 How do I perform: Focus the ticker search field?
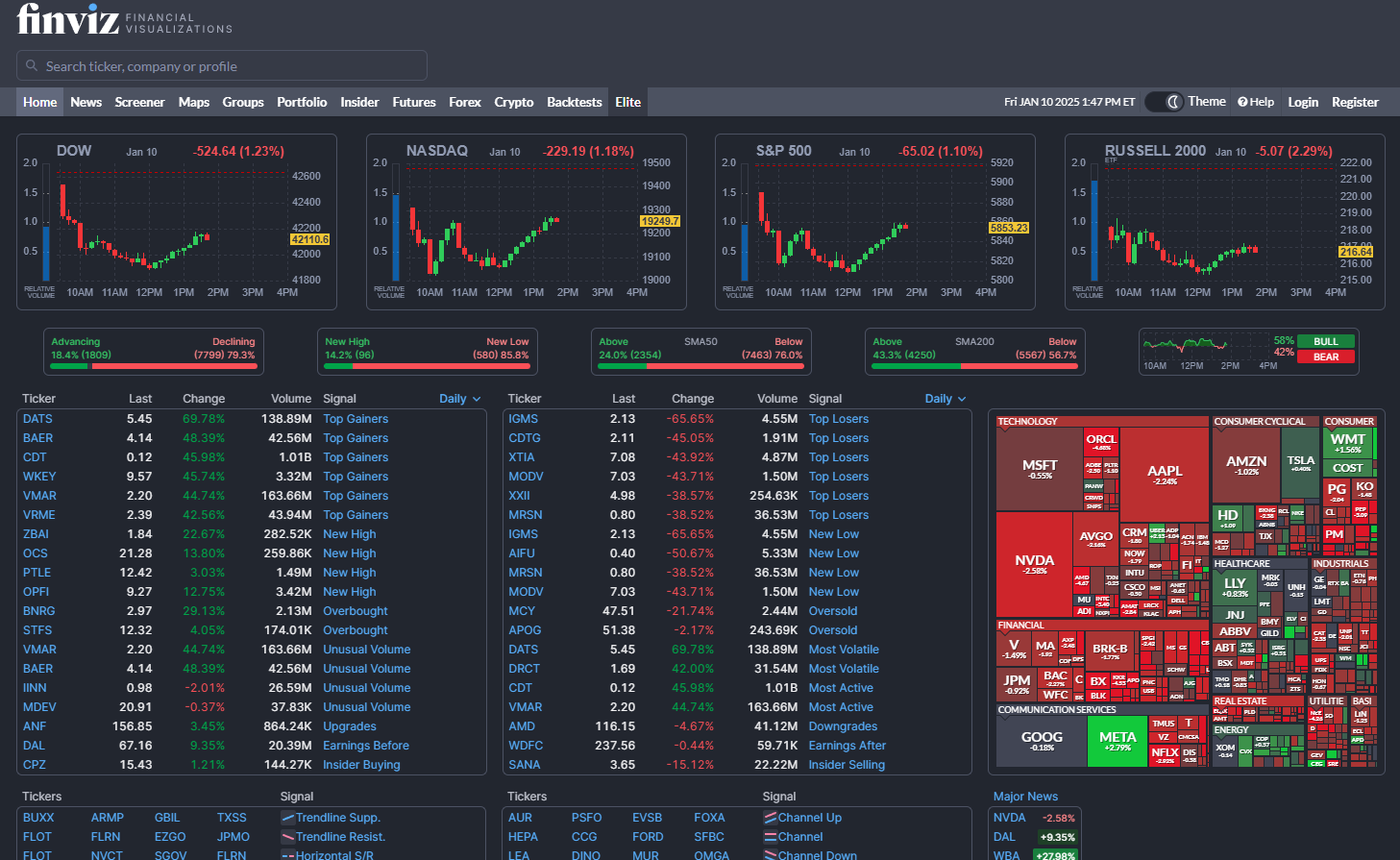click(x=222, y=65)
